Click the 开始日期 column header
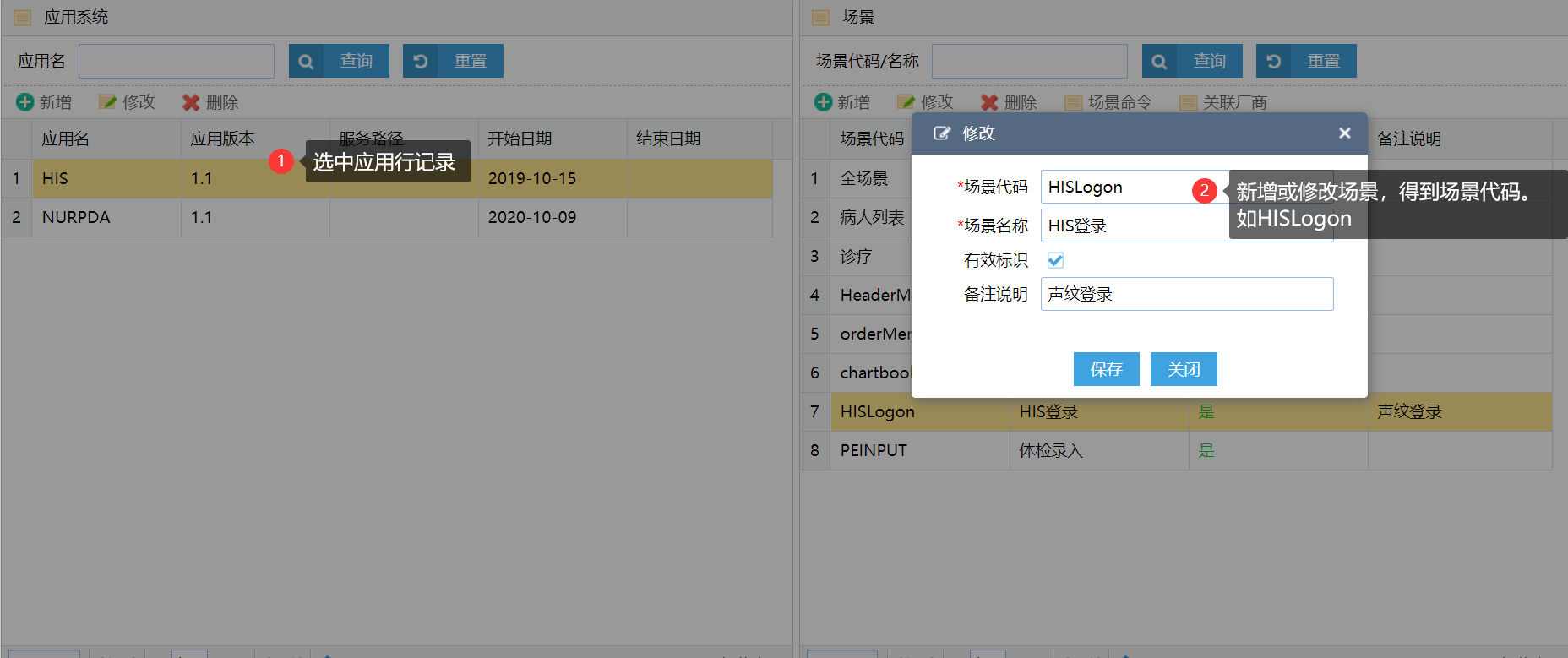The image size is (1568, 658). (553, 139)
